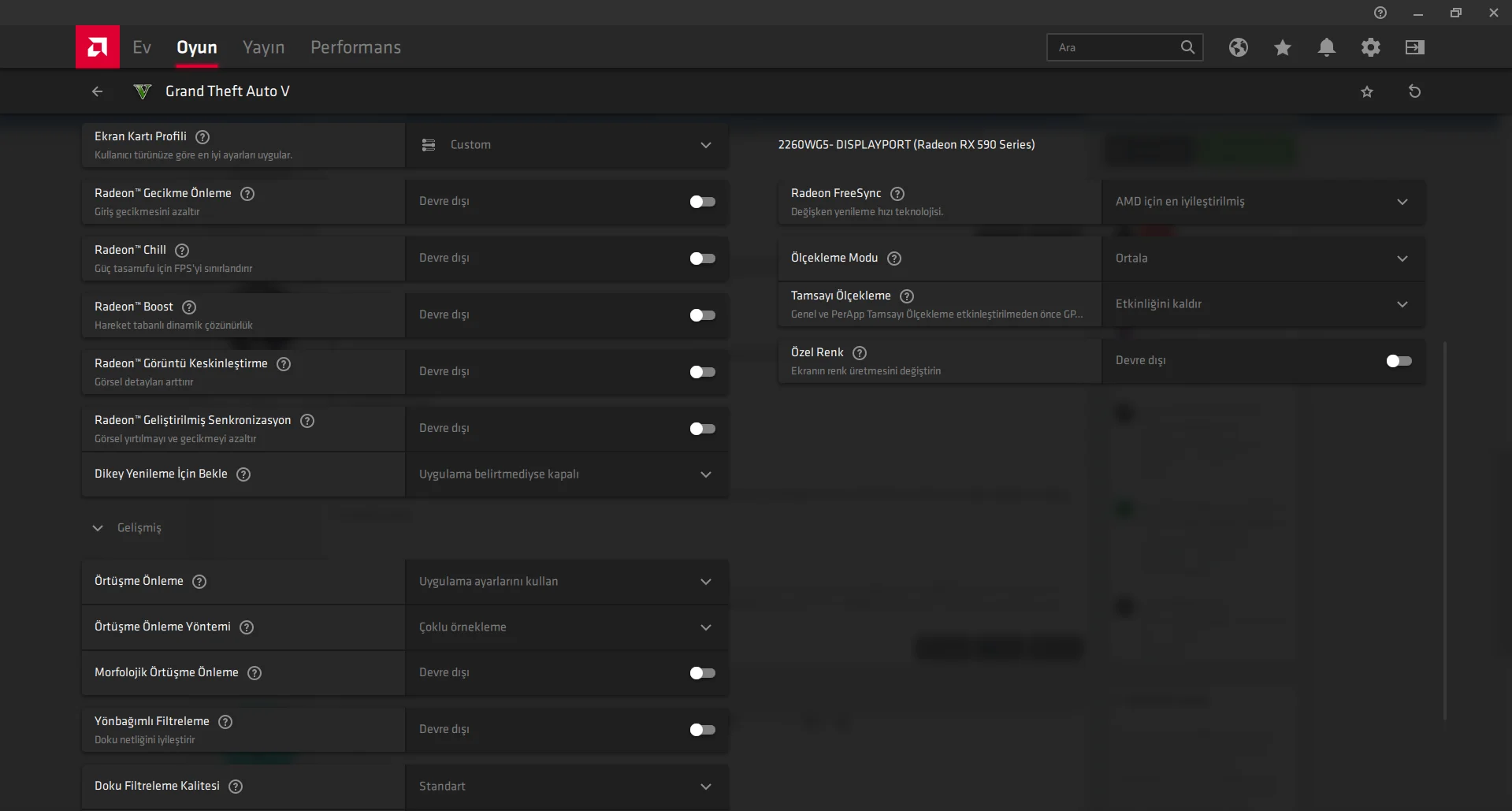Open the Dikey Yenileme İçin Bekle dropdown
Image resolution: width=1512 pixels, height=811 pixels.
pos(567,474)
